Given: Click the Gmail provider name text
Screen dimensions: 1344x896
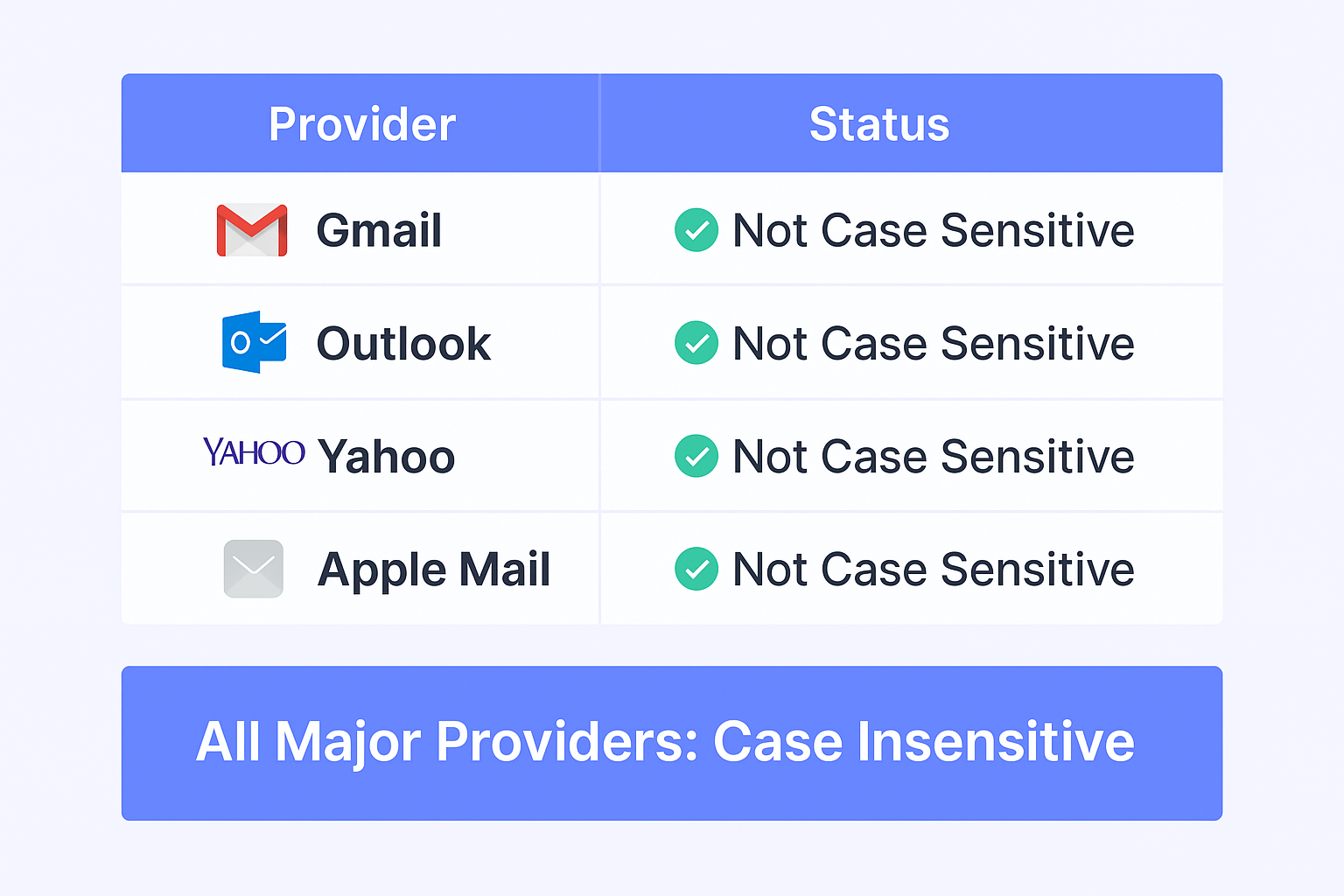Looking at the screenshot, I should point(379,230).
